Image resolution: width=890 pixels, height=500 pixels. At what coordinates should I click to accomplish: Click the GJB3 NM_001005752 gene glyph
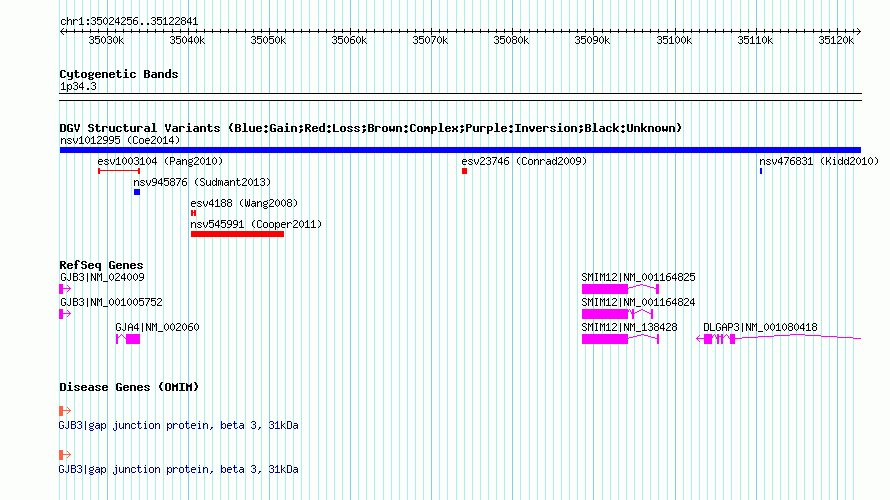coord(65,314)
